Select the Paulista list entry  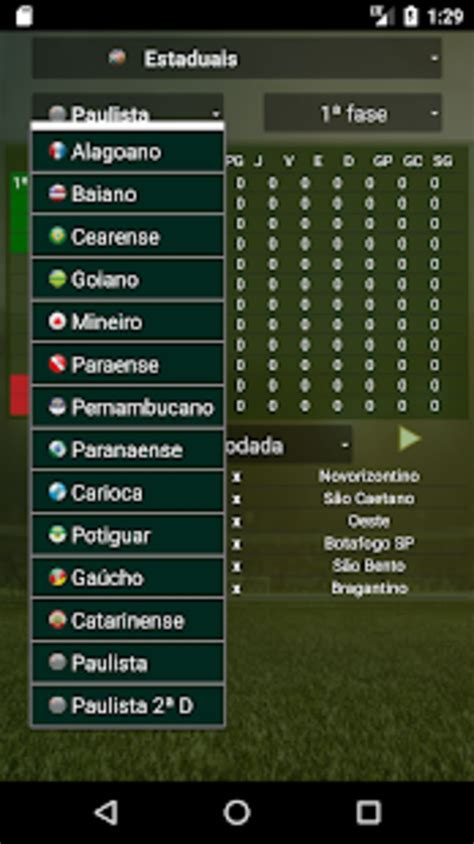click(x=128, y=663)
